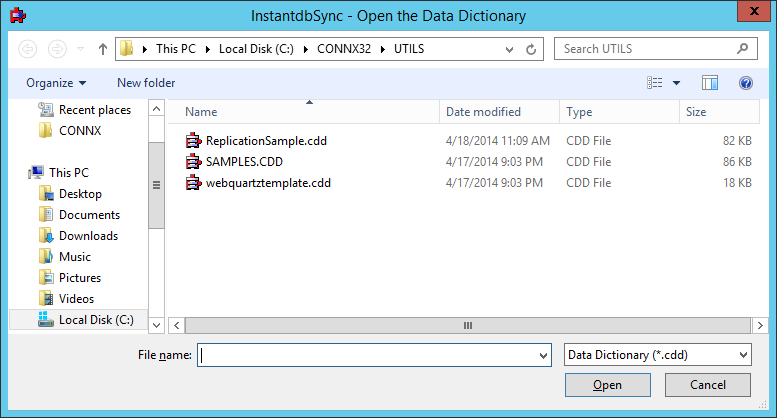
Task: Sort files by the Name column
Action: (x=303, y=112)
